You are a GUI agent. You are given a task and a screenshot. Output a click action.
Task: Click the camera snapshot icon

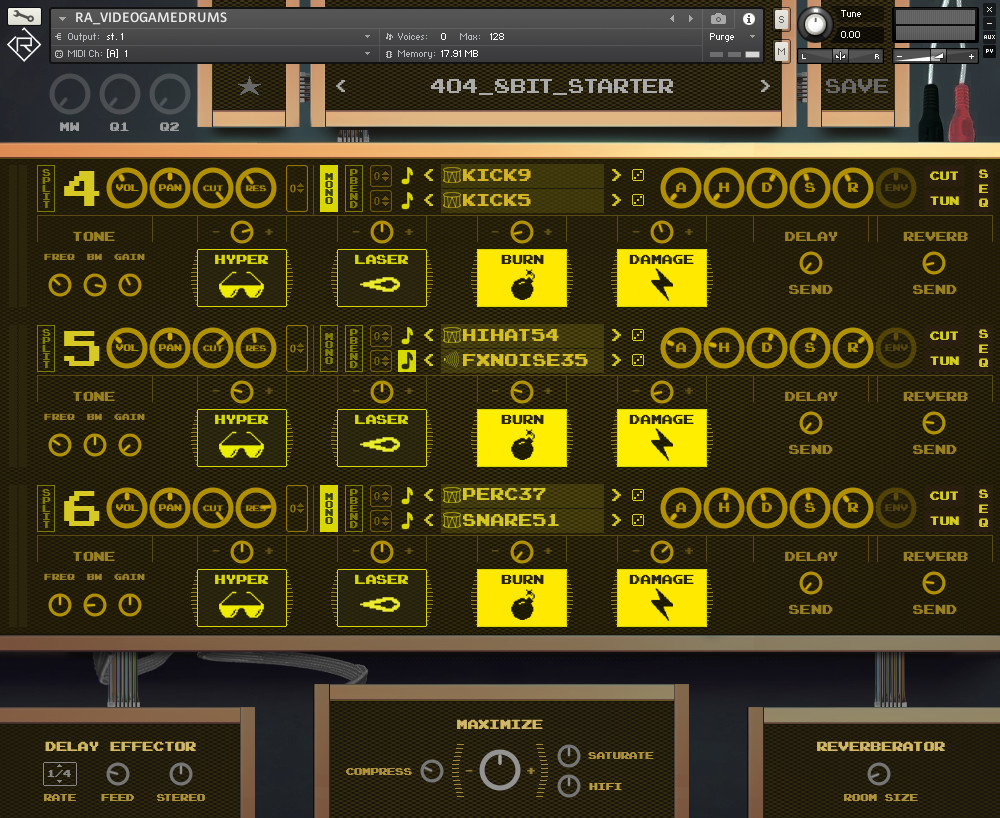click(x=718, y=19)
